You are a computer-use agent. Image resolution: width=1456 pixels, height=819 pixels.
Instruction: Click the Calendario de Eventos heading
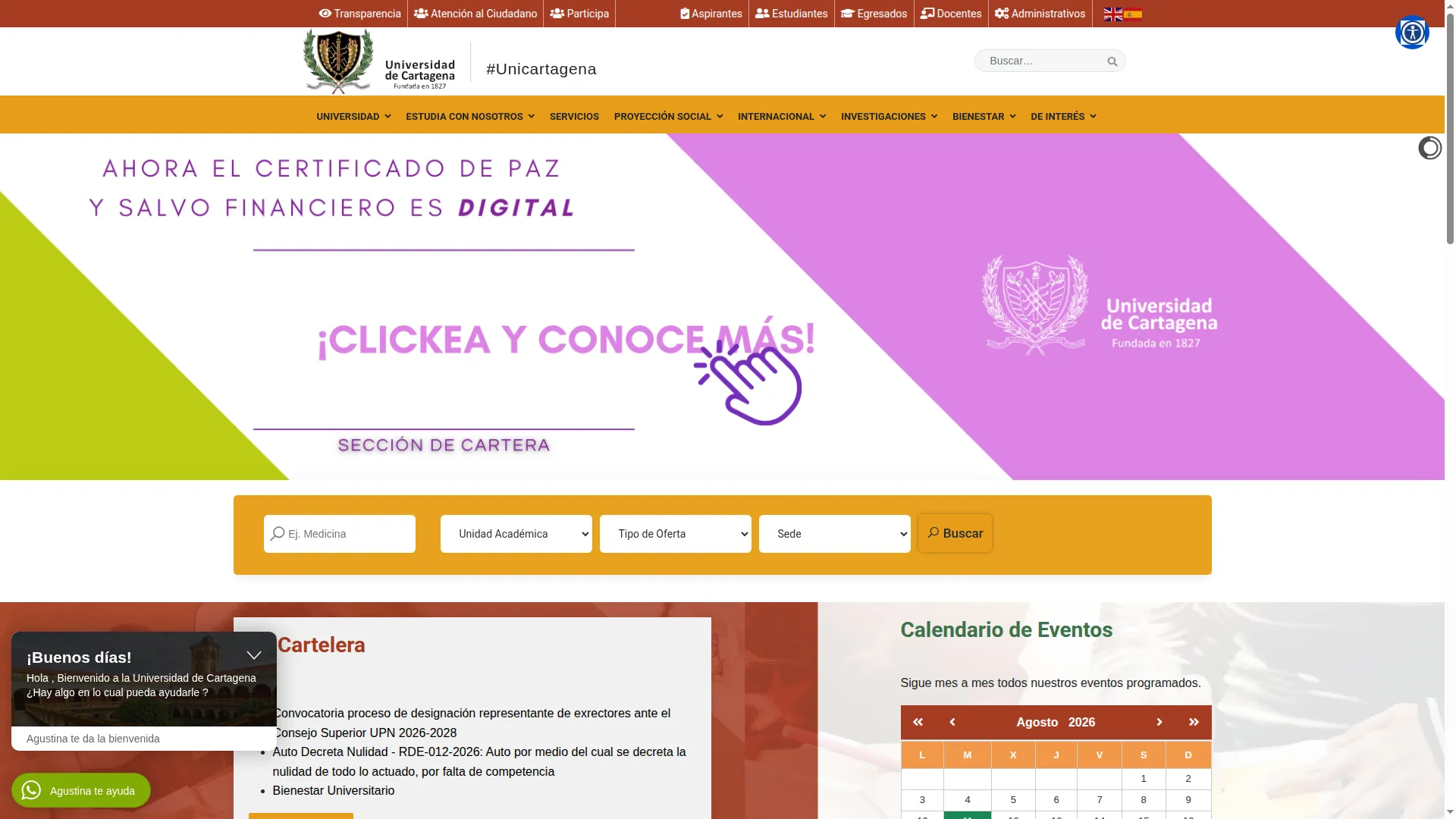tap(1006, 630)
